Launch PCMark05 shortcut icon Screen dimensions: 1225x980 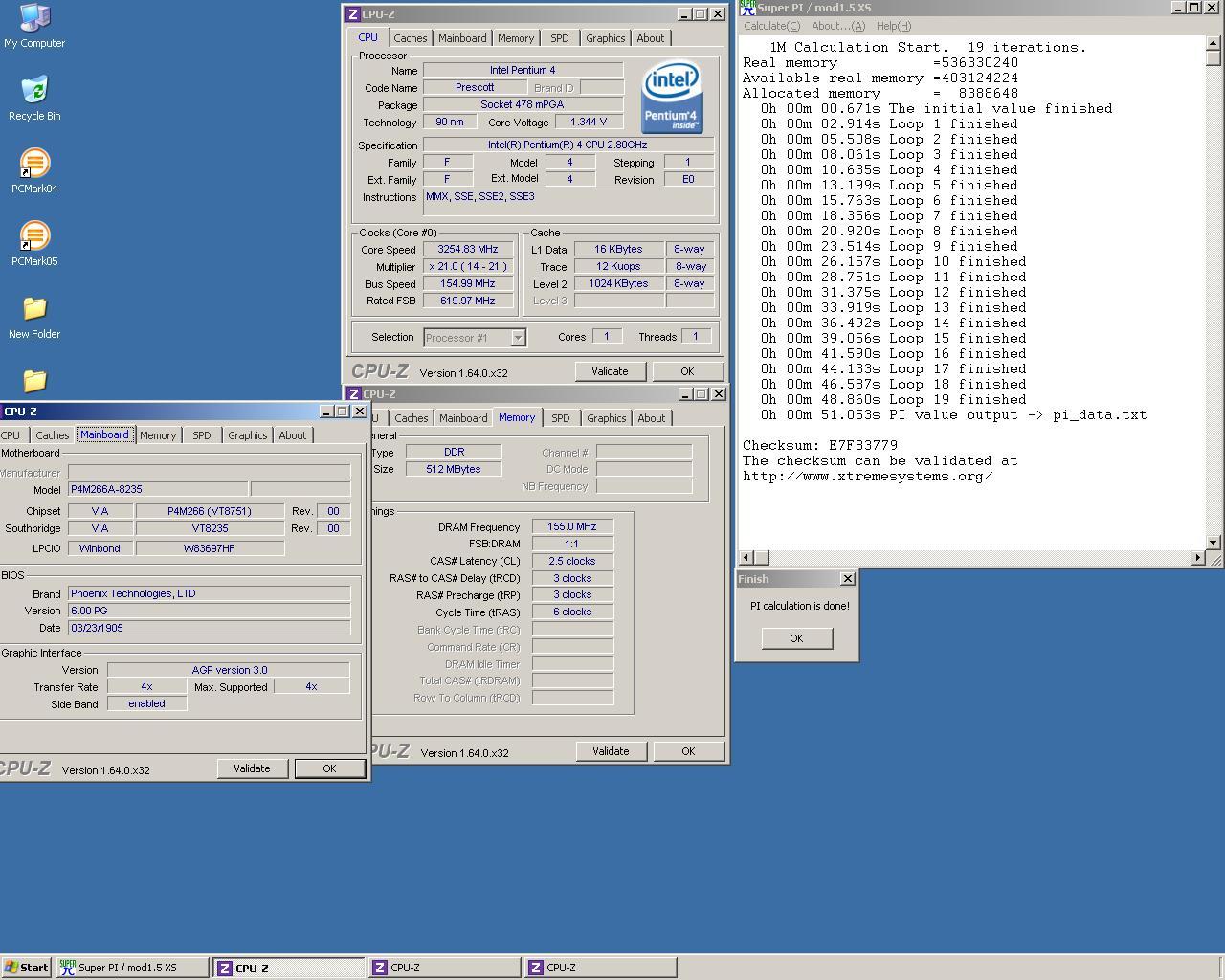pyautogui.click(x=34, y=243)
